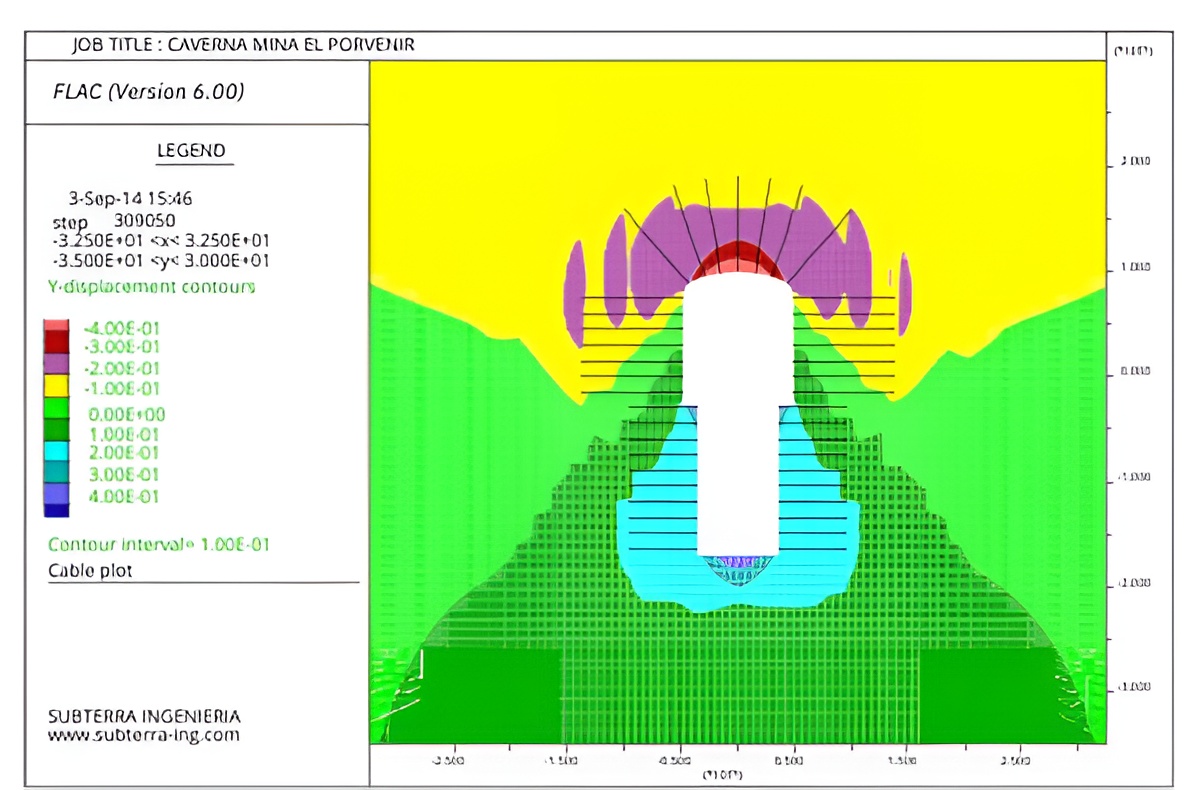Click the Cable plot label
The height and width of the screenshot is (790, 1190).
tap(90, 571)
